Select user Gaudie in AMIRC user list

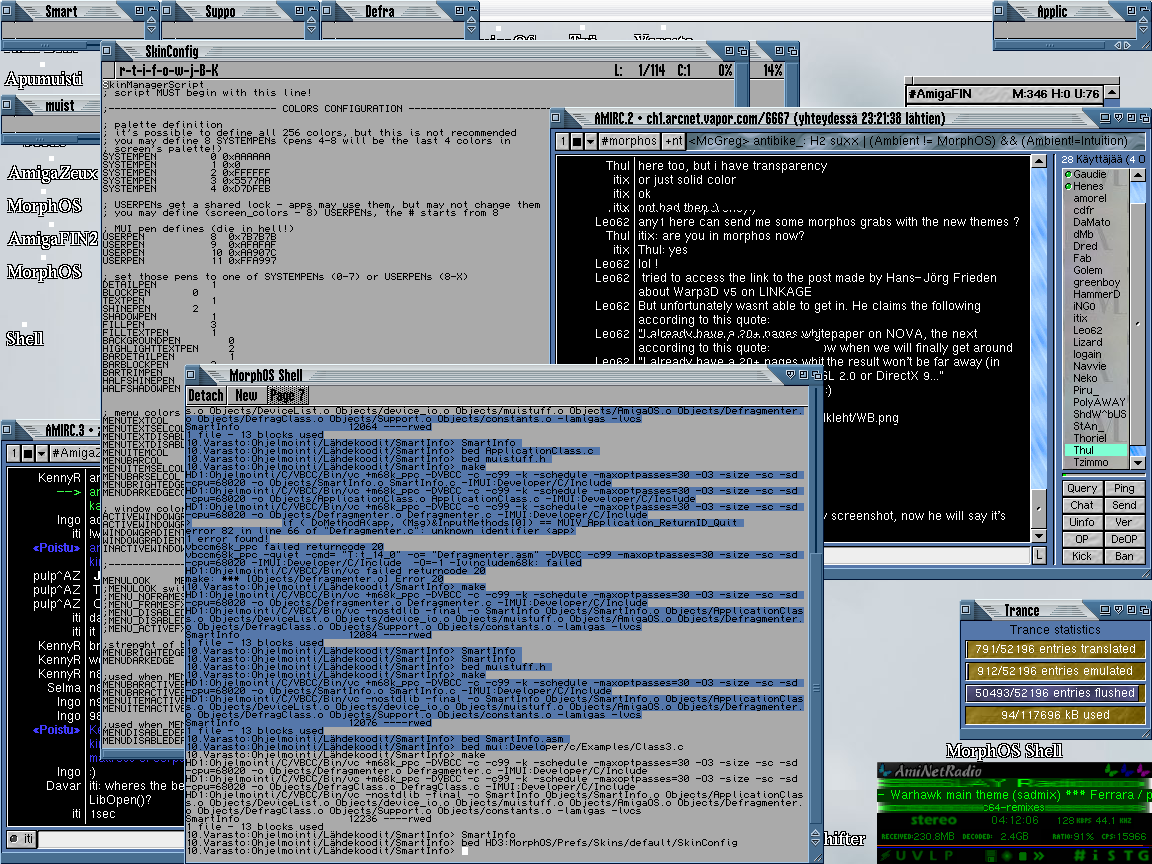(1095, 174)
